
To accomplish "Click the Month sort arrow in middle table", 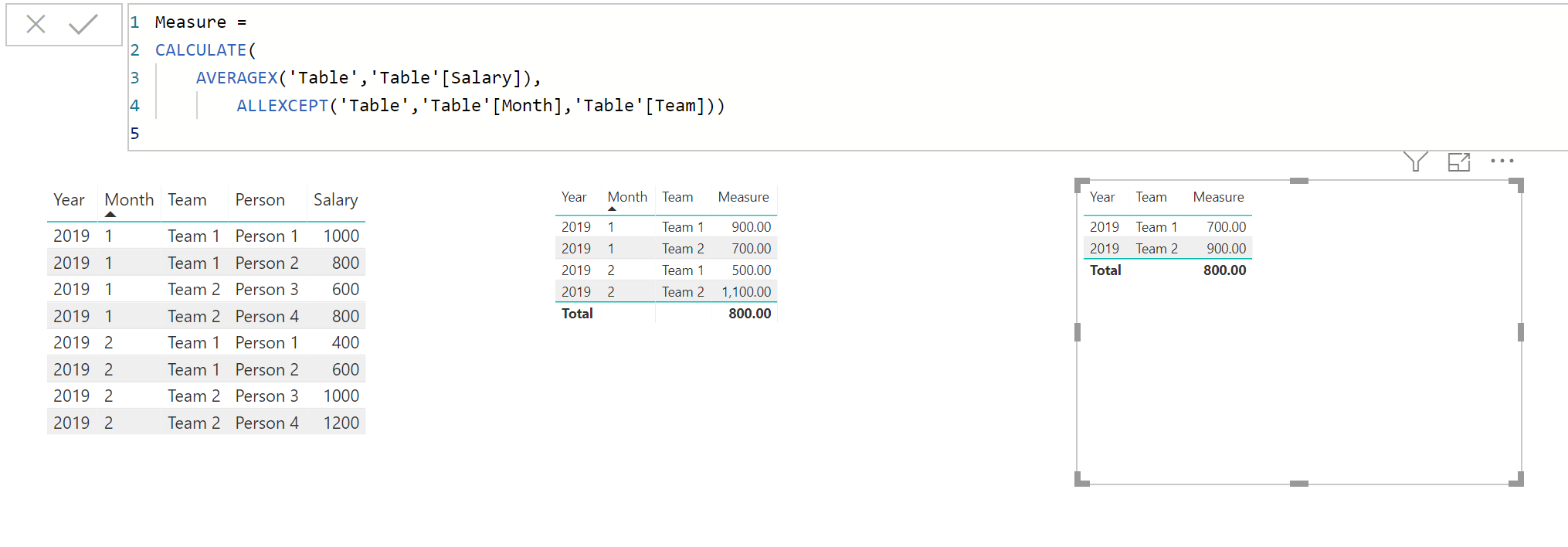I will pos(613,209).
